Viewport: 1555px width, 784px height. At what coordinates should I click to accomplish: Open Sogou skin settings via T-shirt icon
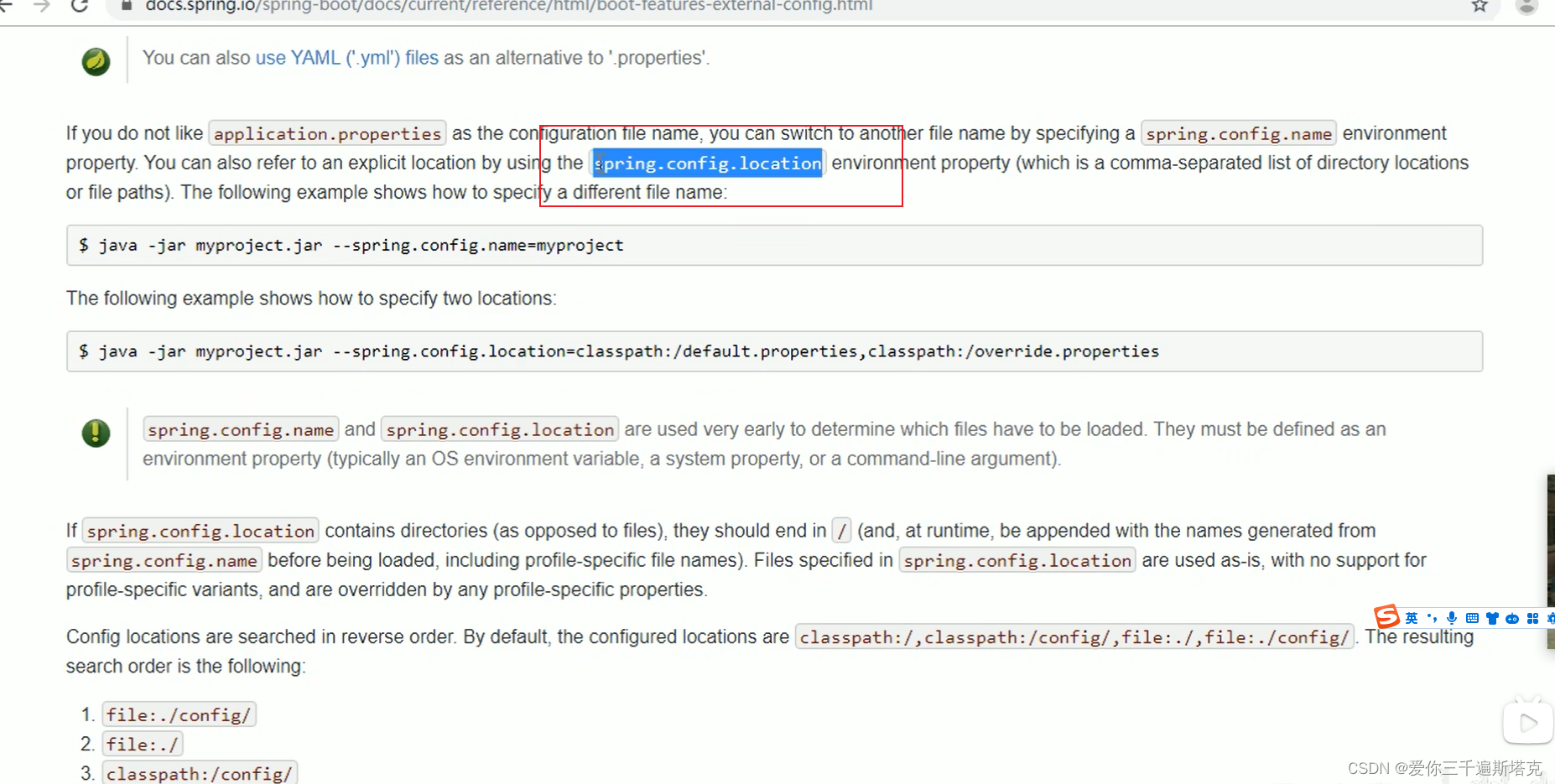coord(1493,618)
